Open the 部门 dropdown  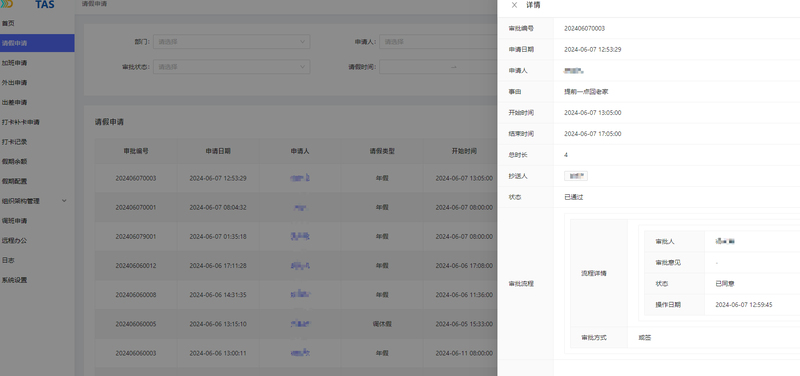232,42
